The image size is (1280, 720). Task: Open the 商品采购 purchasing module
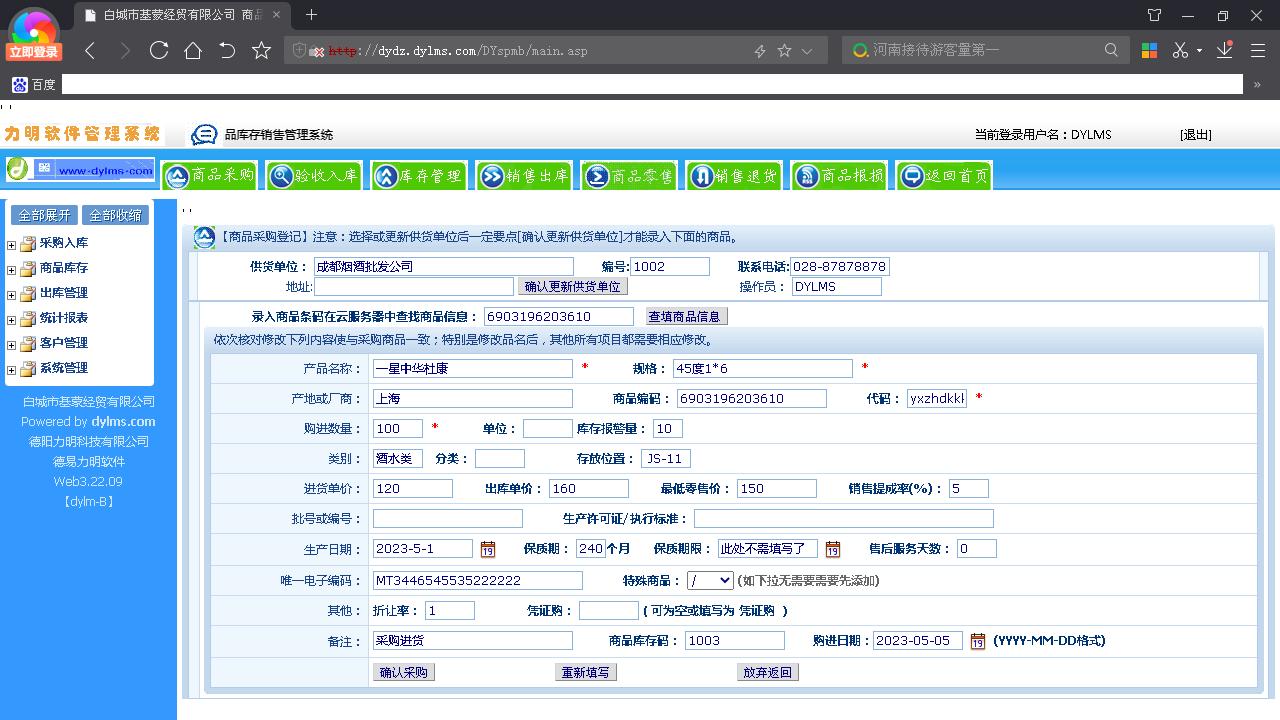(x=209, y=175)
